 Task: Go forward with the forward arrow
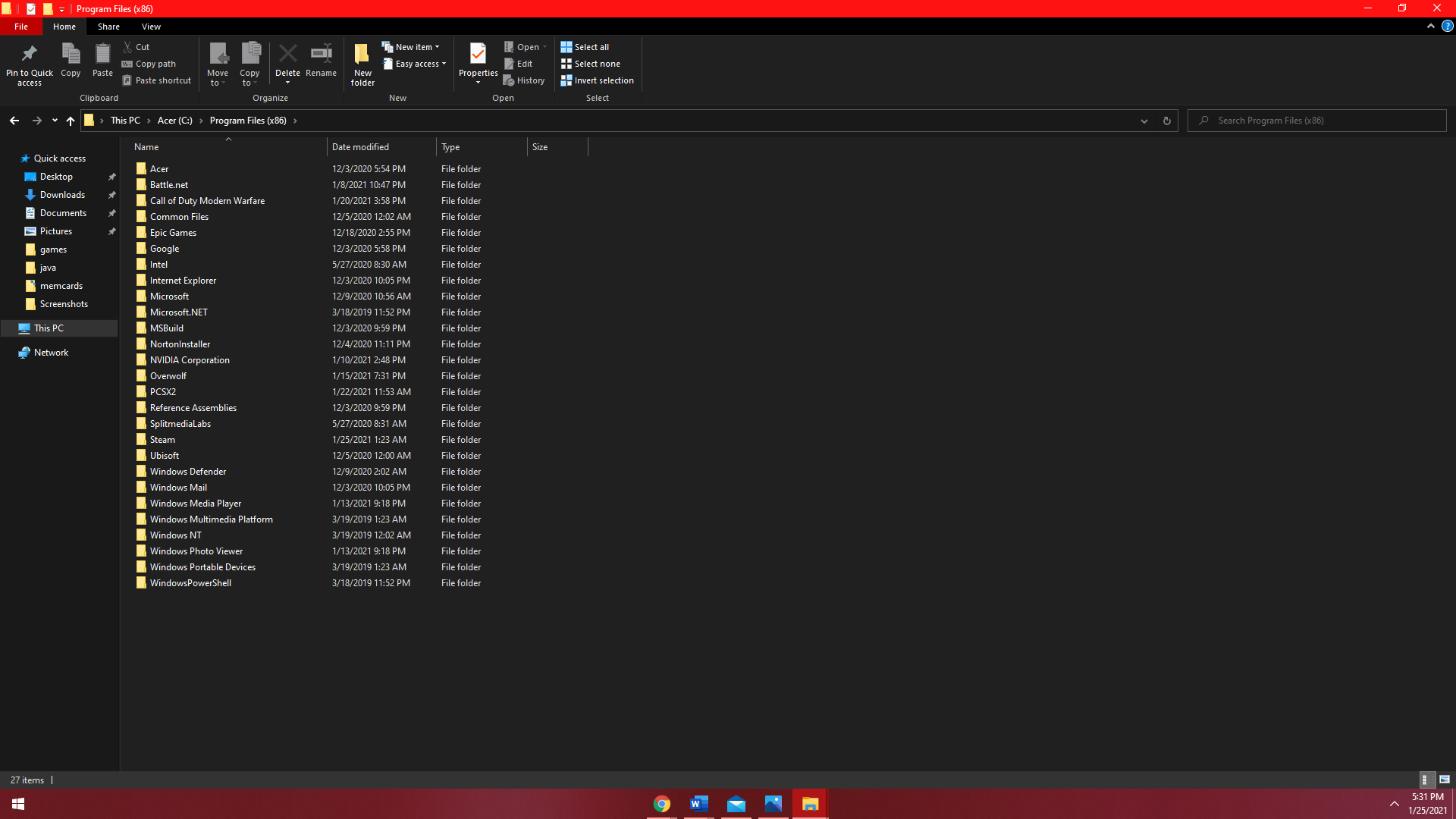(36, 121)
